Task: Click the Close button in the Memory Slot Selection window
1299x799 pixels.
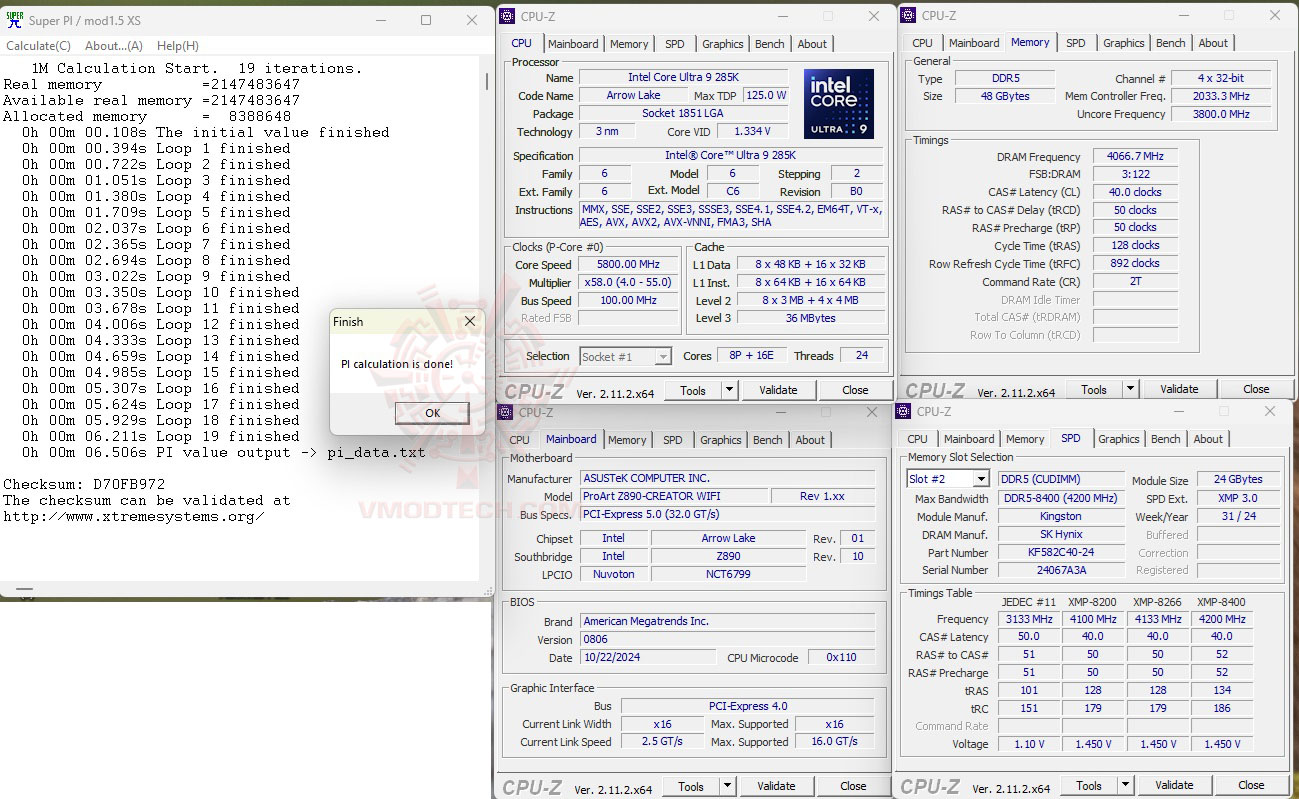Action: [1251, 785]
